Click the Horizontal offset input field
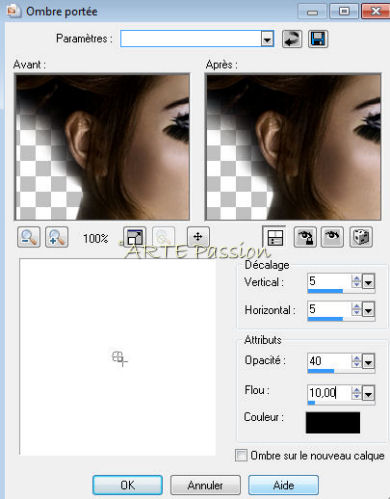The height and width of the screenshot is (499, 390). [x=329, y=309]
